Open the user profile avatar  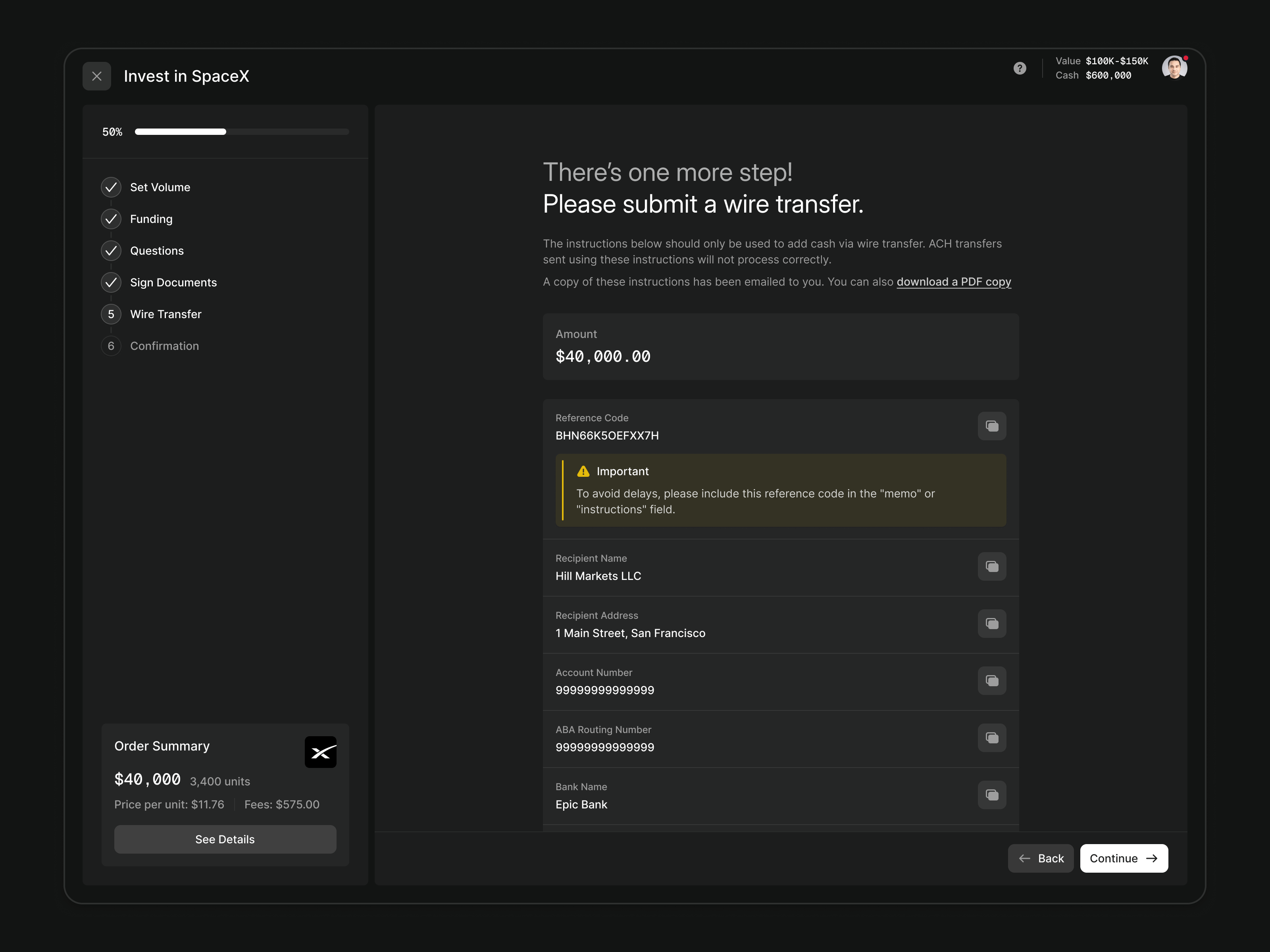point(1174,68)
